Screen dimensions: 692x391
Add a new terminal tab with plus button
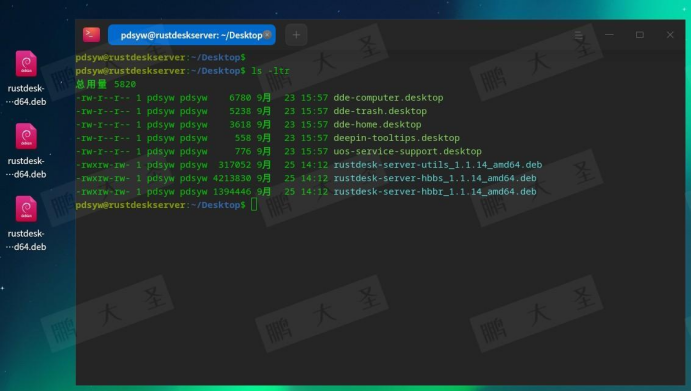click(296, 35)
